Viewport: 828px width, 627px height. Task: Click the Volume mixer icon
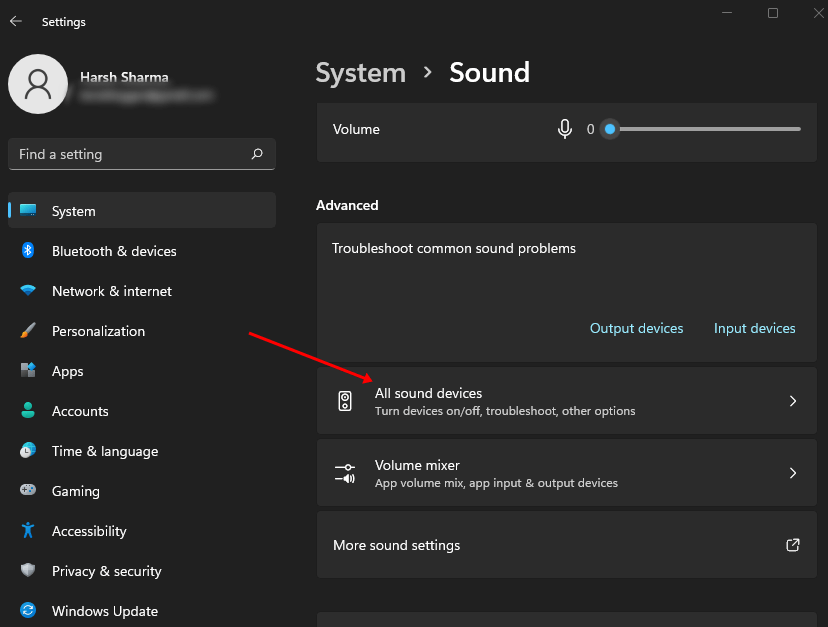pos(345,473)
